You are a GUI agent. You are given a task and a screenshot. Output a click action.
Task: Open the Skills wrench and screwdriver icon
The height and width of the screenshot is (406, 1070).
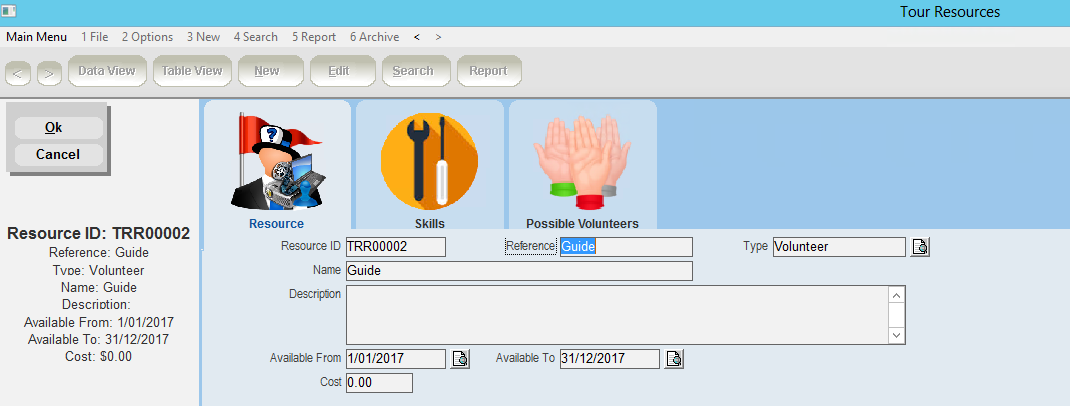coord(429,160)
